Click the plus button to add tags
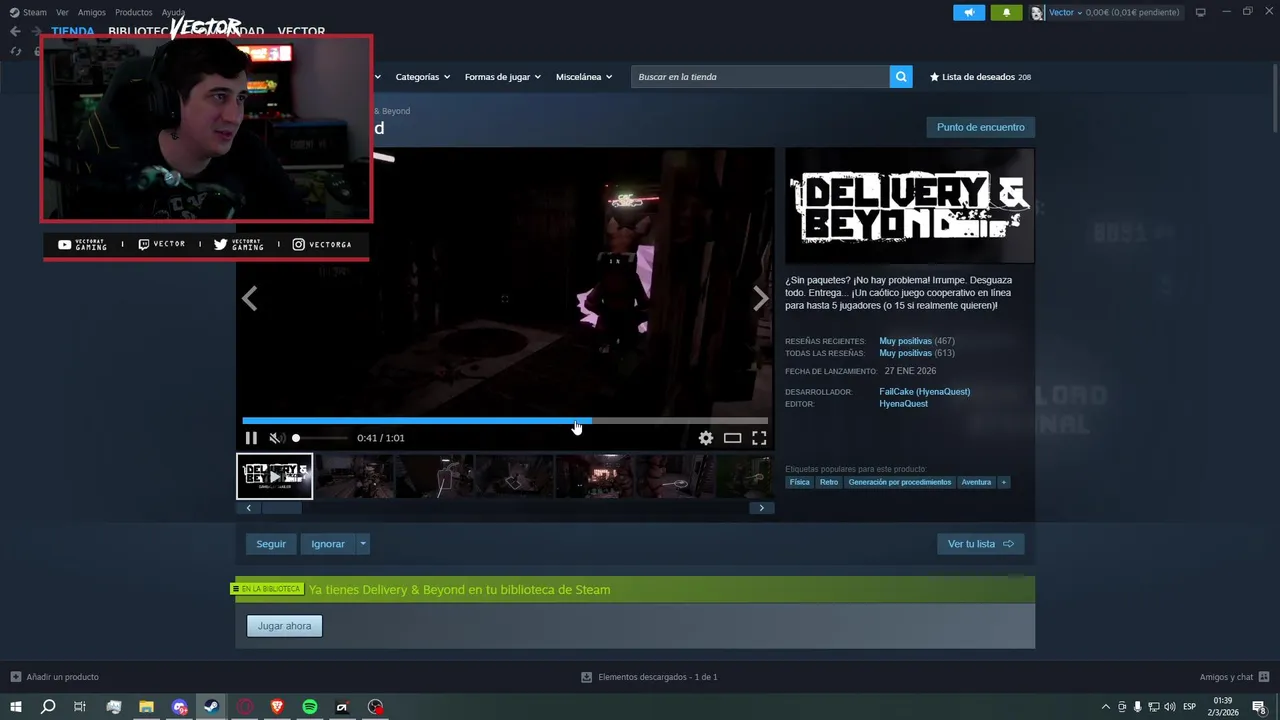1280x720 pixels. [x=1004, y=482]
